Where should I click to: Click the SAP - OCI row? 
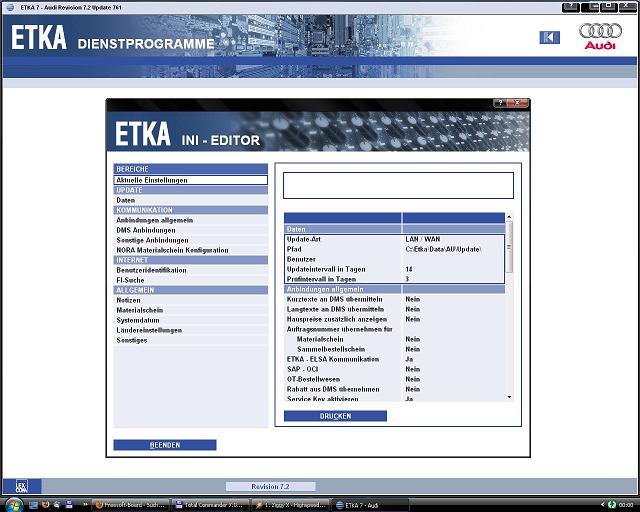[394, 369]
